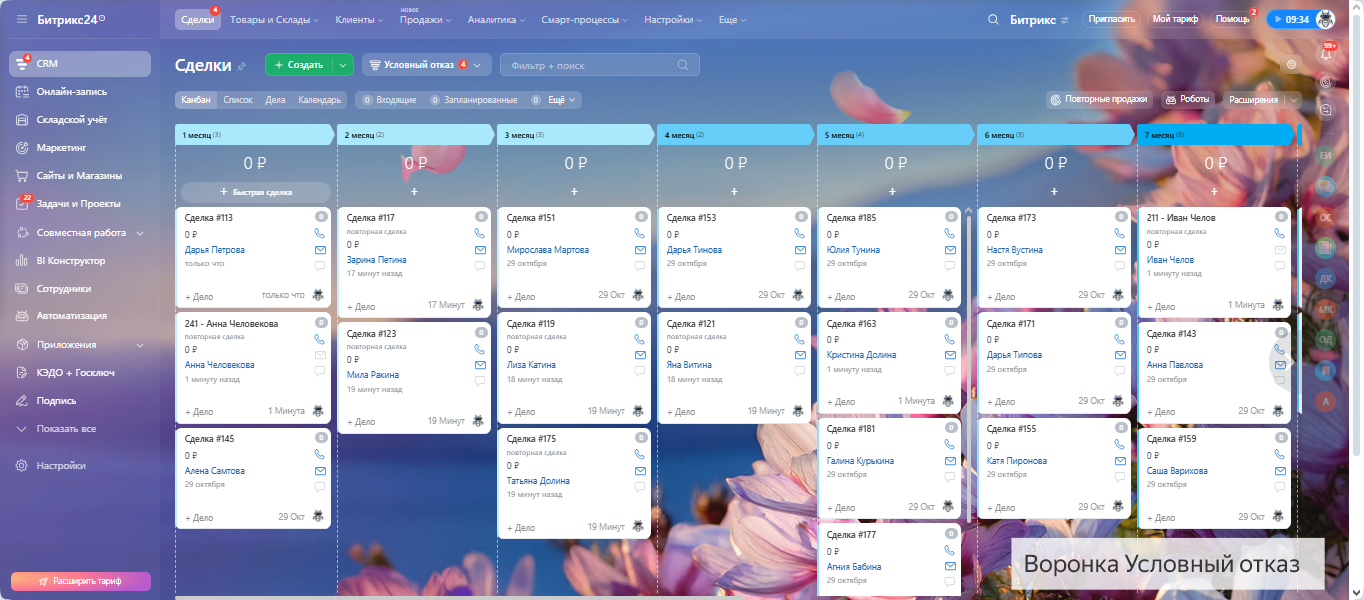Click account switch icon next to Битрикс
The width and height of the screenshot is (1364, 600).
pyautogui.click(x=1065, y=19)
